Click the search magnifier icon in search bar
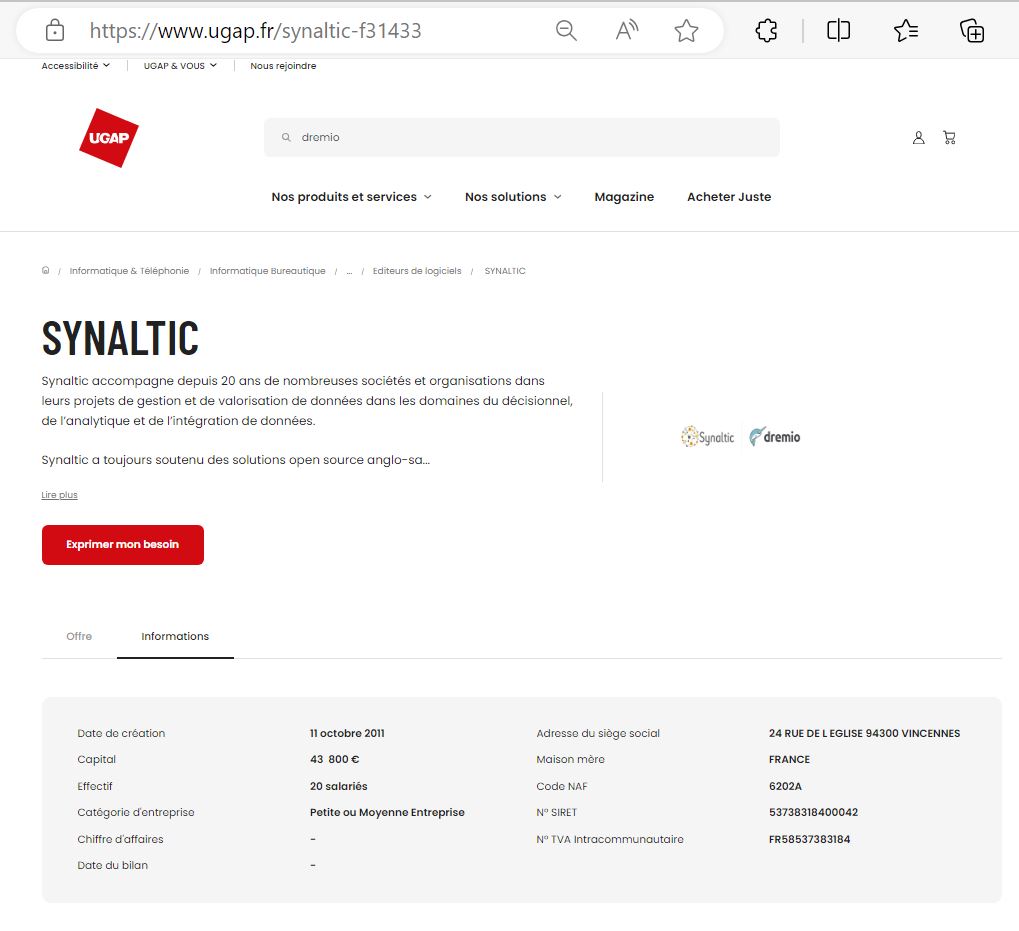This screenshot has width=1019, height=931. (x=286, y=138)
